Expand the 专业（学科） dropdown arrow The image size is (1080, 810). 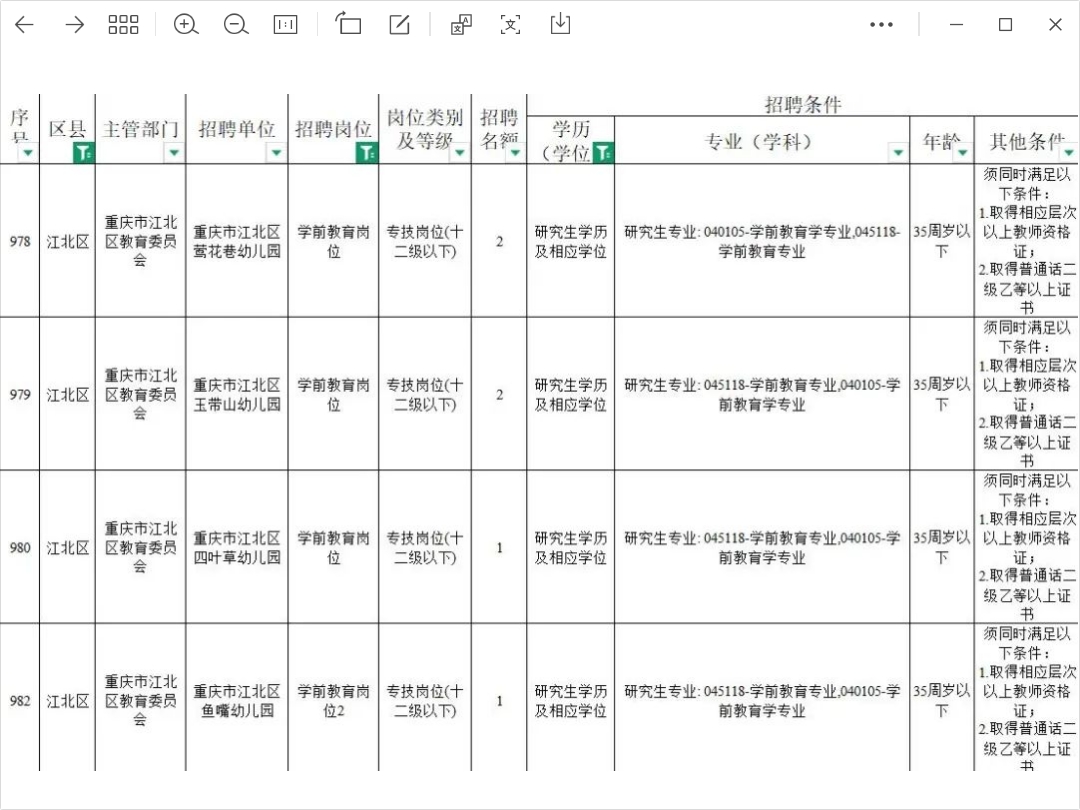(898, 152)
